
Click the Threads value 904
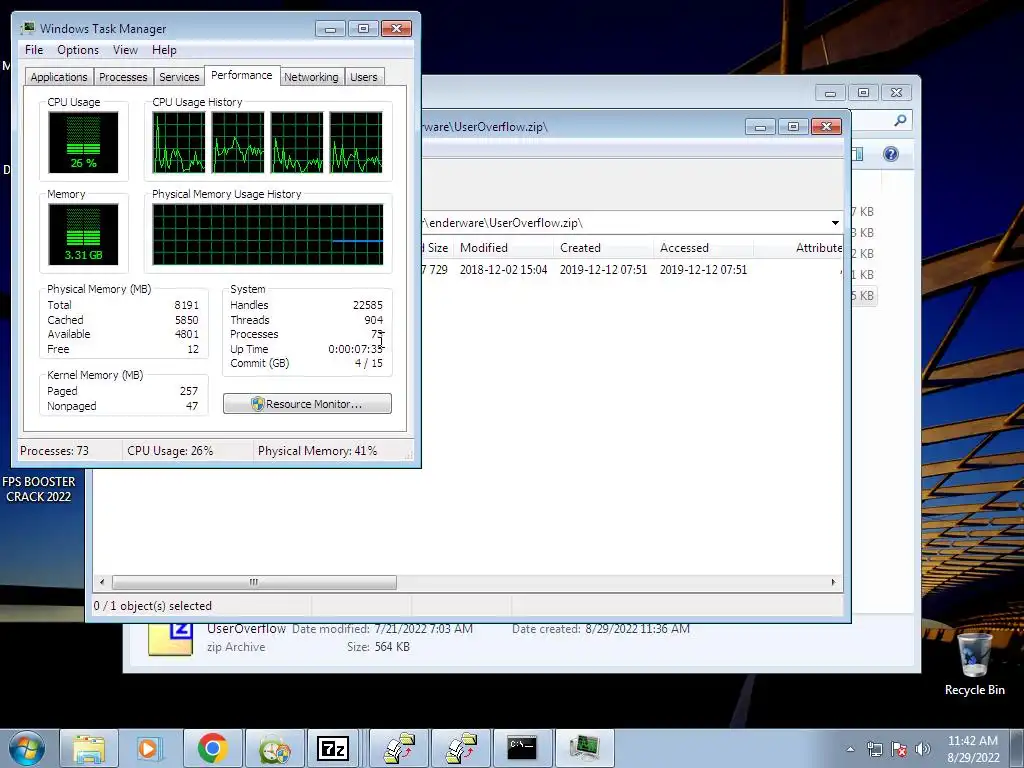pyautogui.click(x=374, y=320)
